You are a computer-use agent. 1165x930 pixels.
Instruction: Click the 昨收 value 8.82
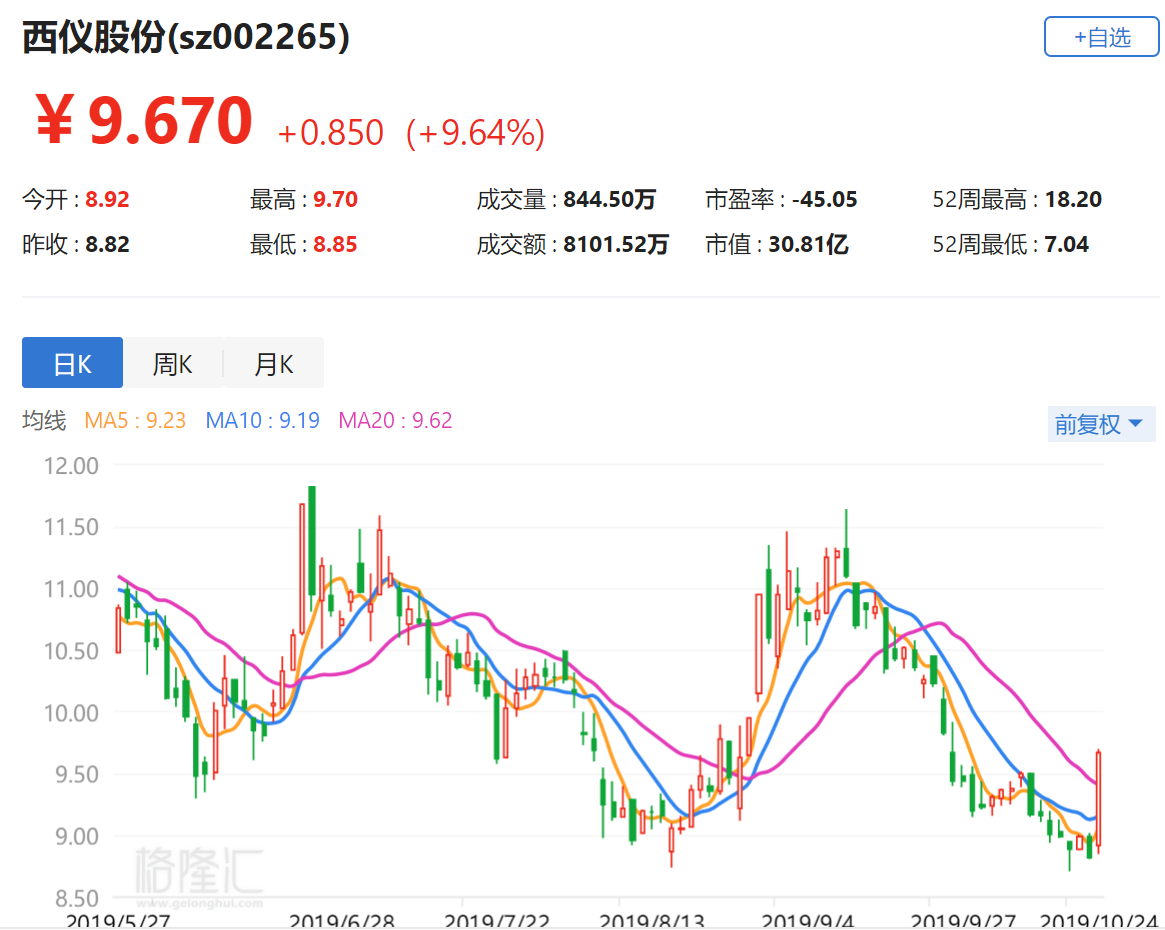tap(107, 244)
